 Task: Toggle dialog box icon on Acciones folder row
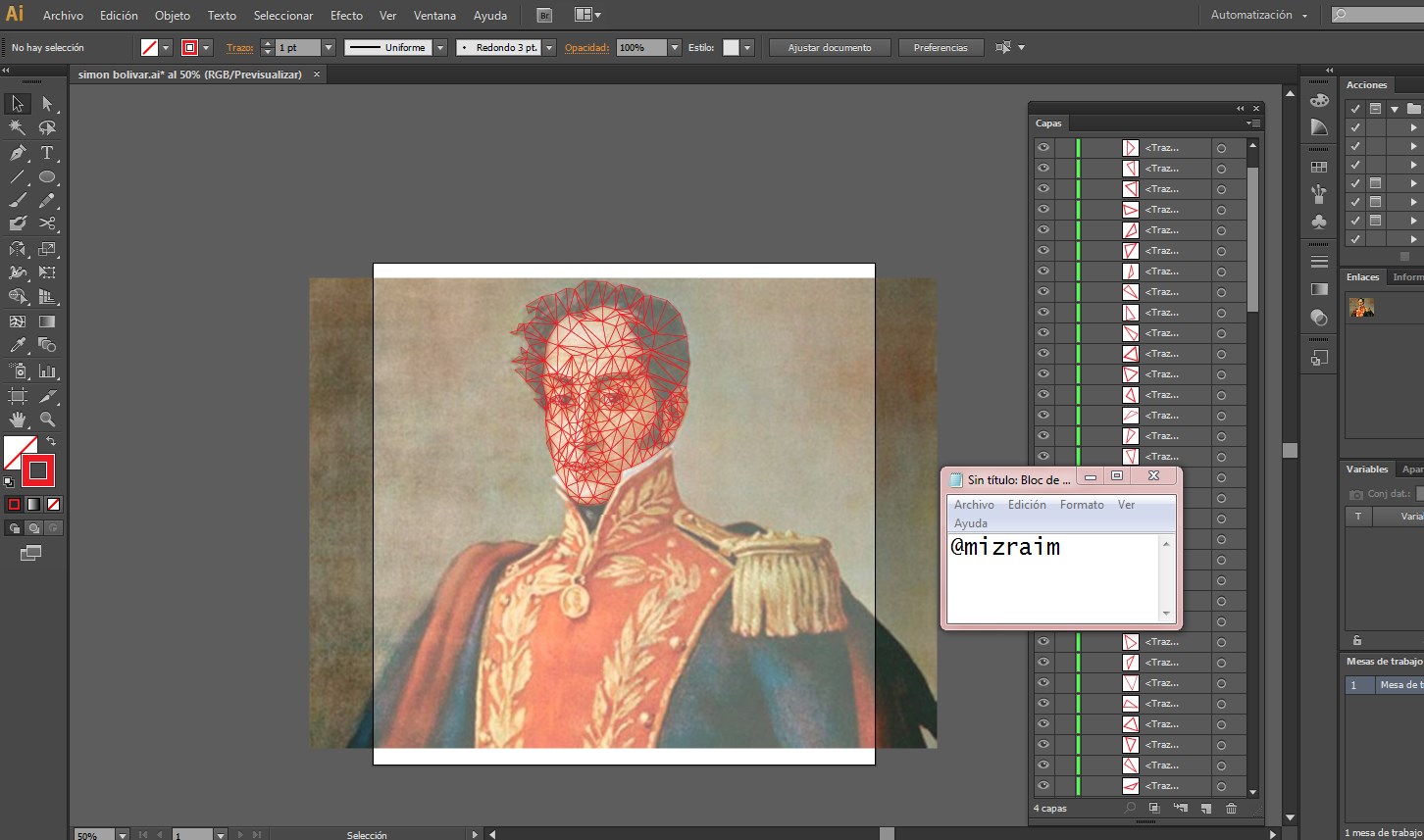pyautogui.click(x=1375, y=109)
